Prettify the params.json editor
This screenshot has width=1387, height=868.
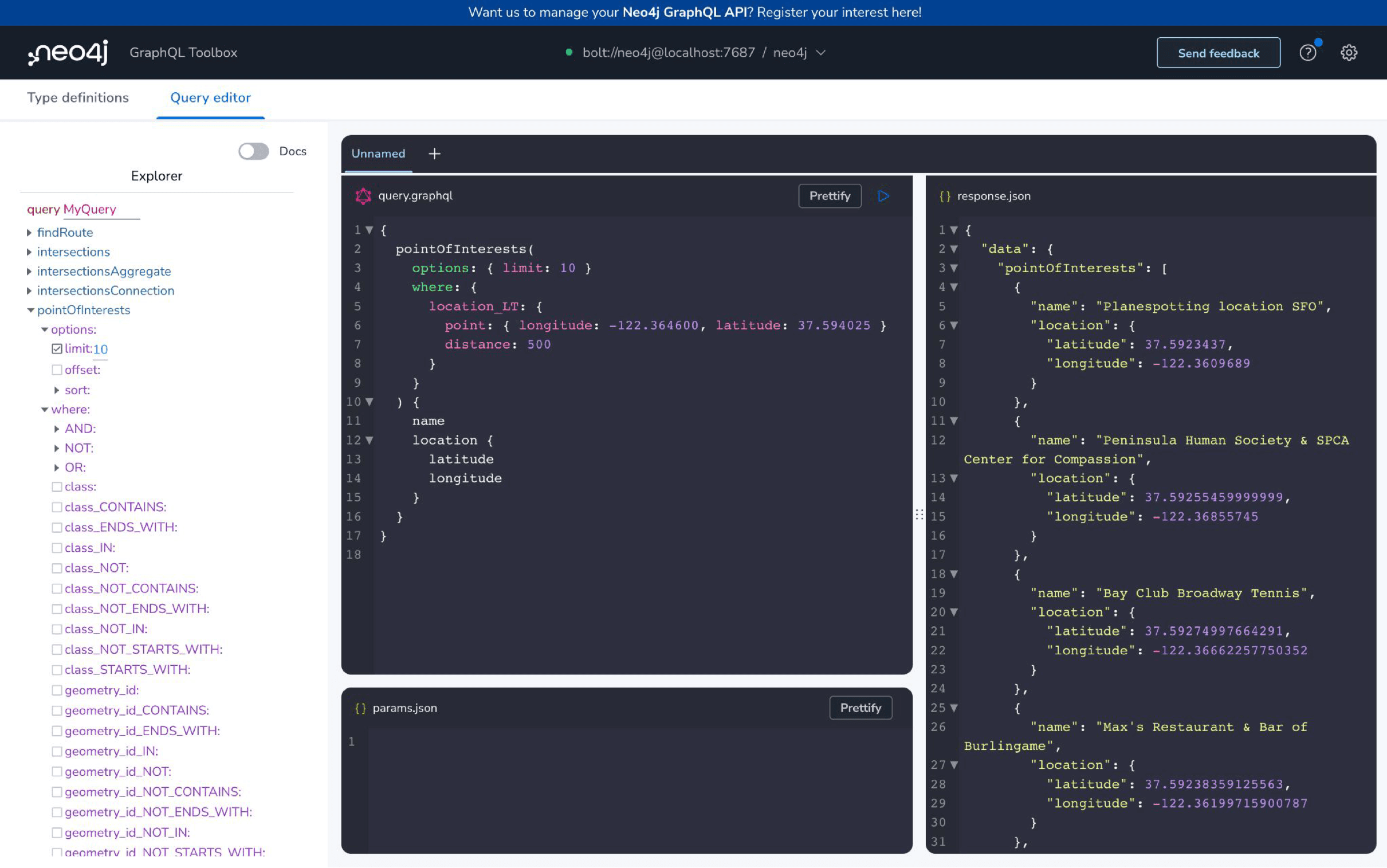click(860, 708)
